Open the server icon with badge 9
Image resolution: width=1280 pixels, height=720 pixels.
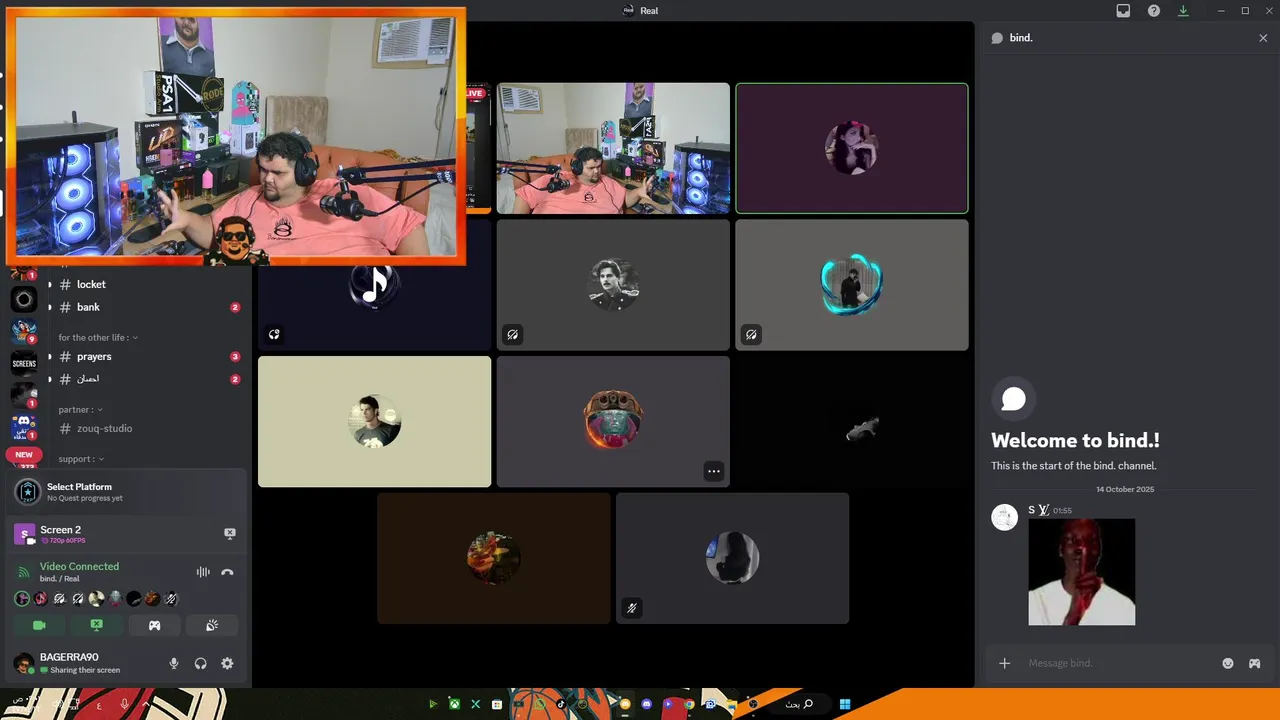click(x=24, y=331)
